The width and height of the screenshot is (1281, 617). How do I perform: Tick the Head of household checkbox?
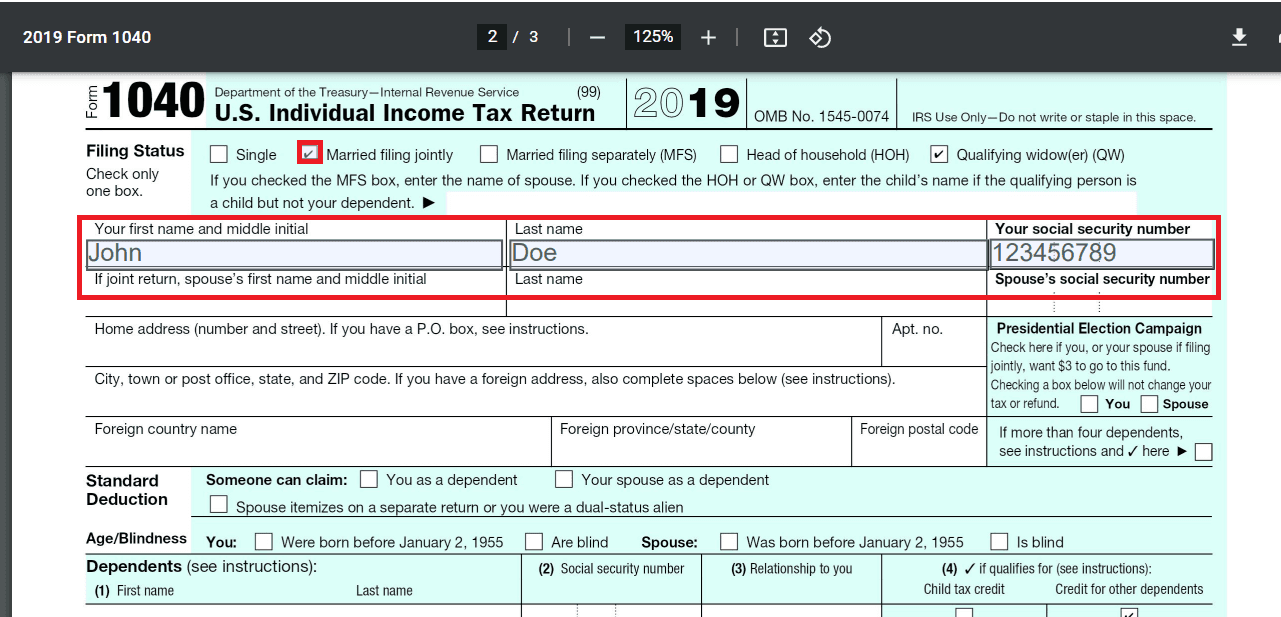point(729,154)
